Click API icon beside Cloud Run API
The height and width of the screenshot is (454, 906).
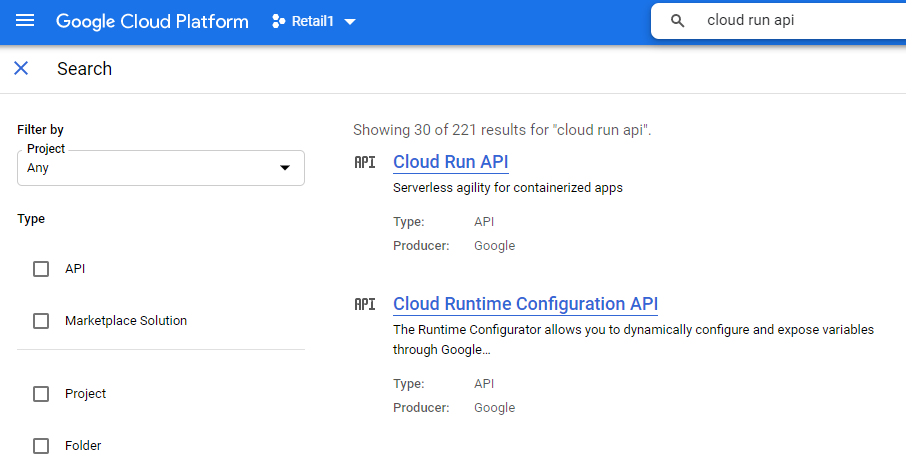365,162
